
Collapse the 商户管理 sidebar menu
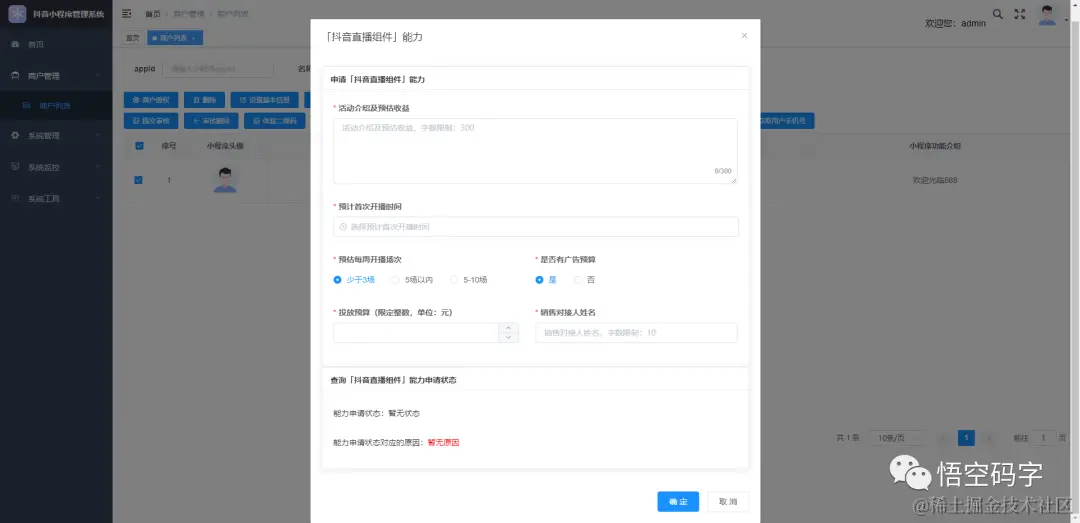point(56,76)
